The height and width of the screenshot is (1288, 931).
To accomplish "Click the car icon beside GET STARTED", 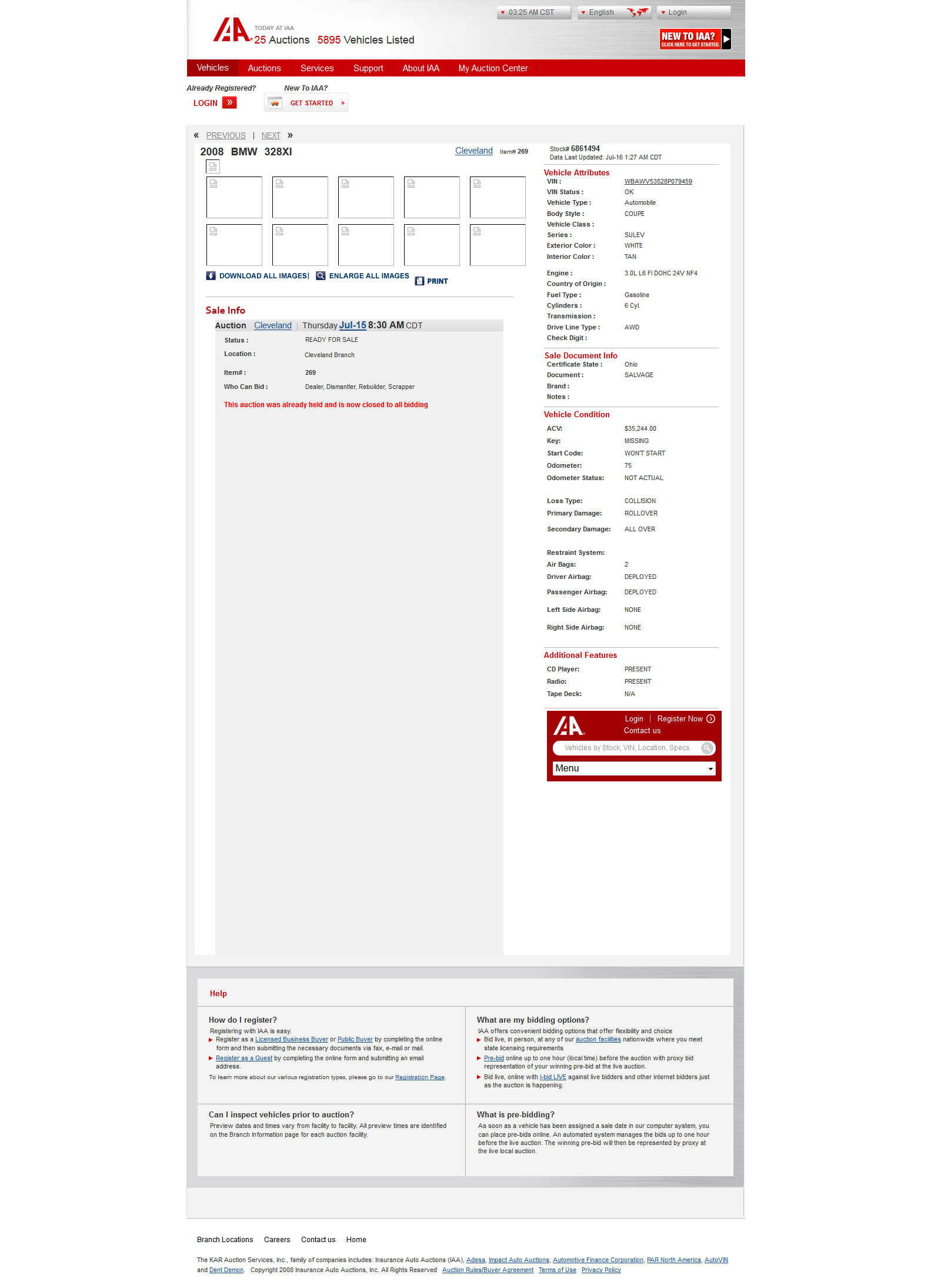I will click(x=275, y=103).
